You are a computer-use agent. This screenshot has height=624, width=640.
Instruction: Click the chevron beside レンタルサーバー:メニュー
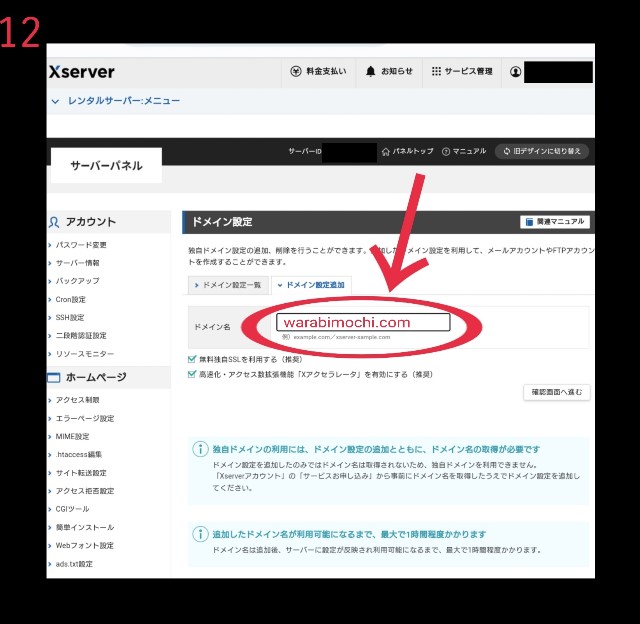coord(55,101)
